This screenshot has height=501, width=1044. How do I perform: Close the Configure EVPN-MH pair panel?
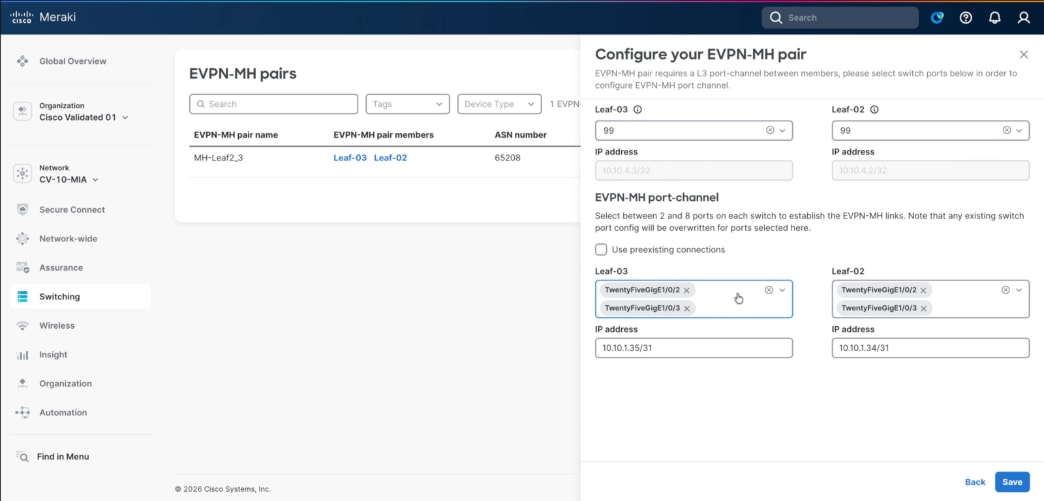pos(1023,55)
